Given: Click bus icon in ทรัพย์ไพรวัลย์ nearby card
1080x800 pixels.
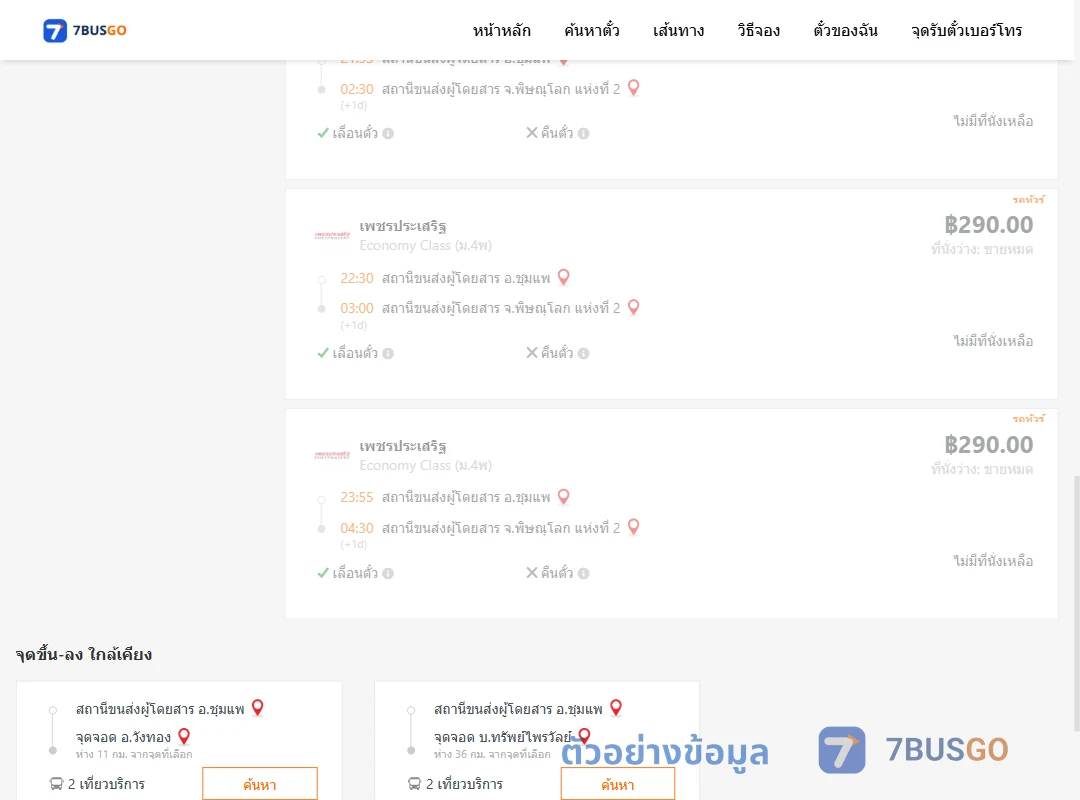Looking at the screenshot, I should pos(415,784).
